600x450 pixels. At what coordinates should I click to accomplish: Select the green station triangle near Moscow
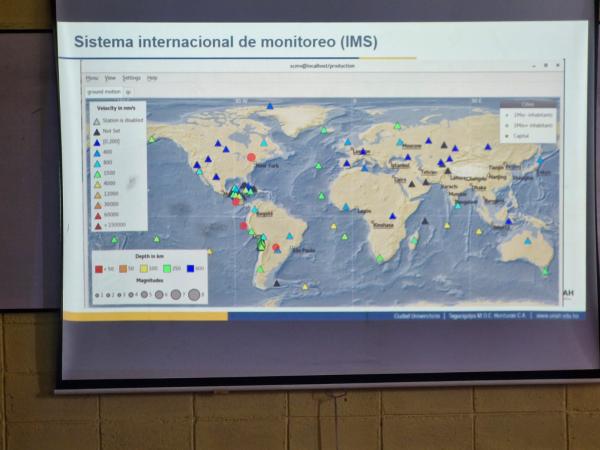coord(398,126)
